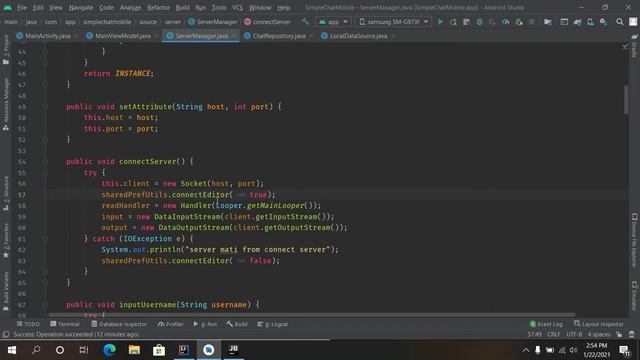Open the Refactor menu
The image size is (640, 360).
coord(158,7)
